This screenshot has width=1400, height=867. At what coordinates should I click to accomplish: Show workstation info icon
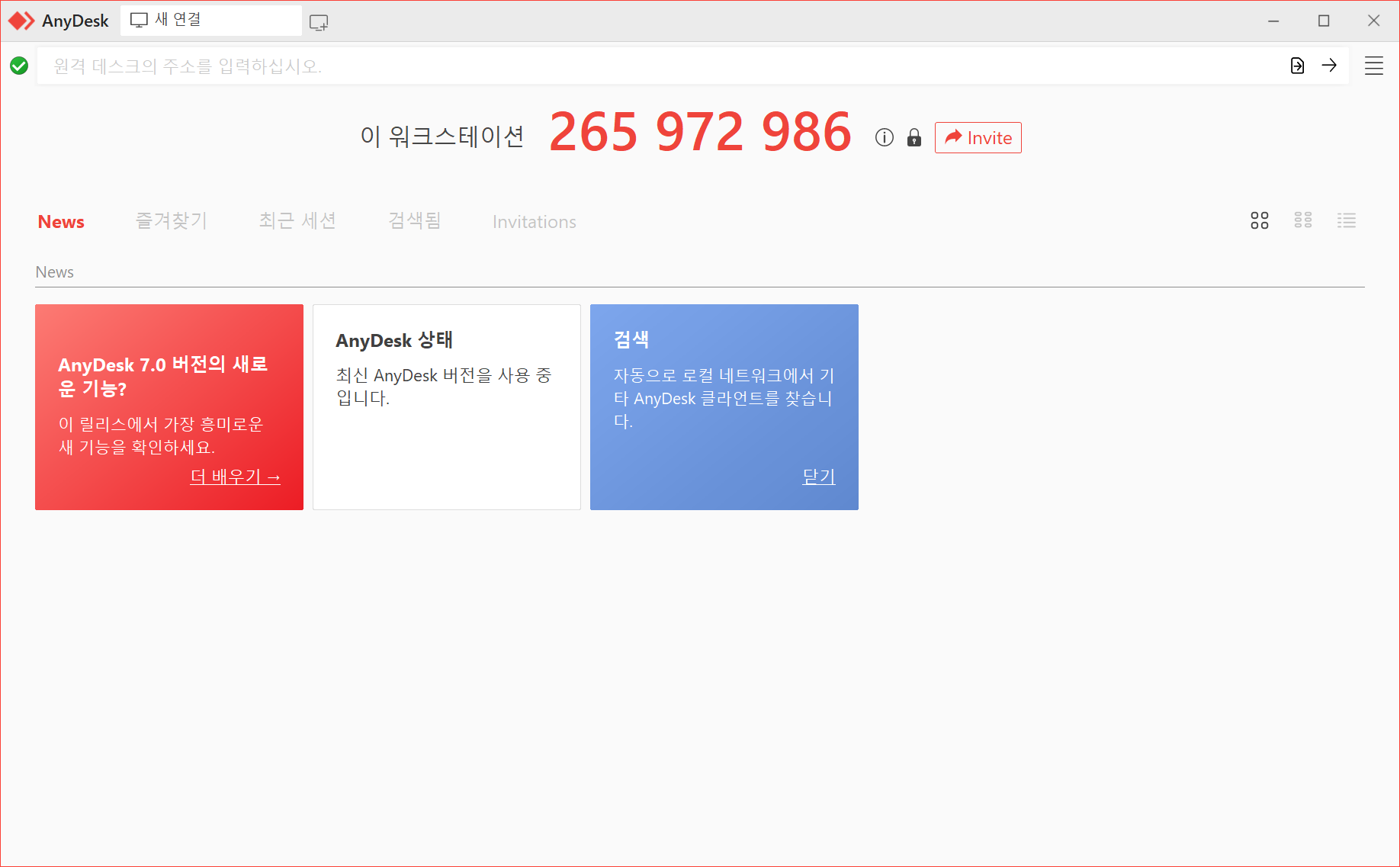pyautogui.click(x=885, y=137)
